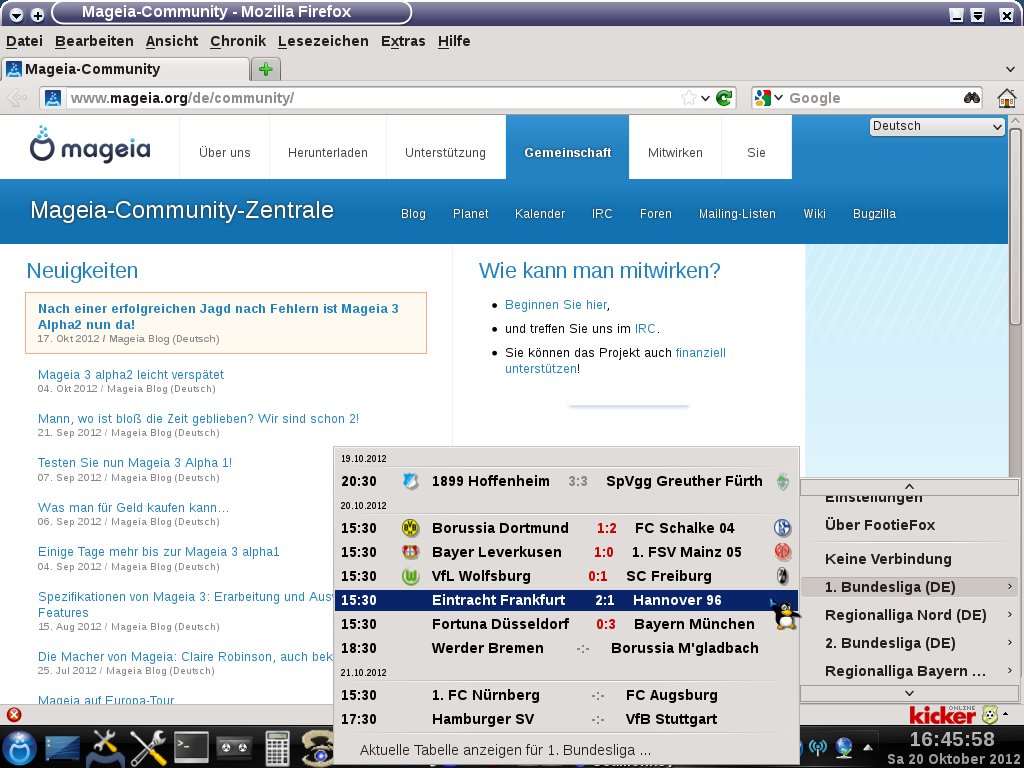Select the Mageia-Community browser tab
Screen dimensions: 1024x768
pyautogui.click(x=125, y=69)
